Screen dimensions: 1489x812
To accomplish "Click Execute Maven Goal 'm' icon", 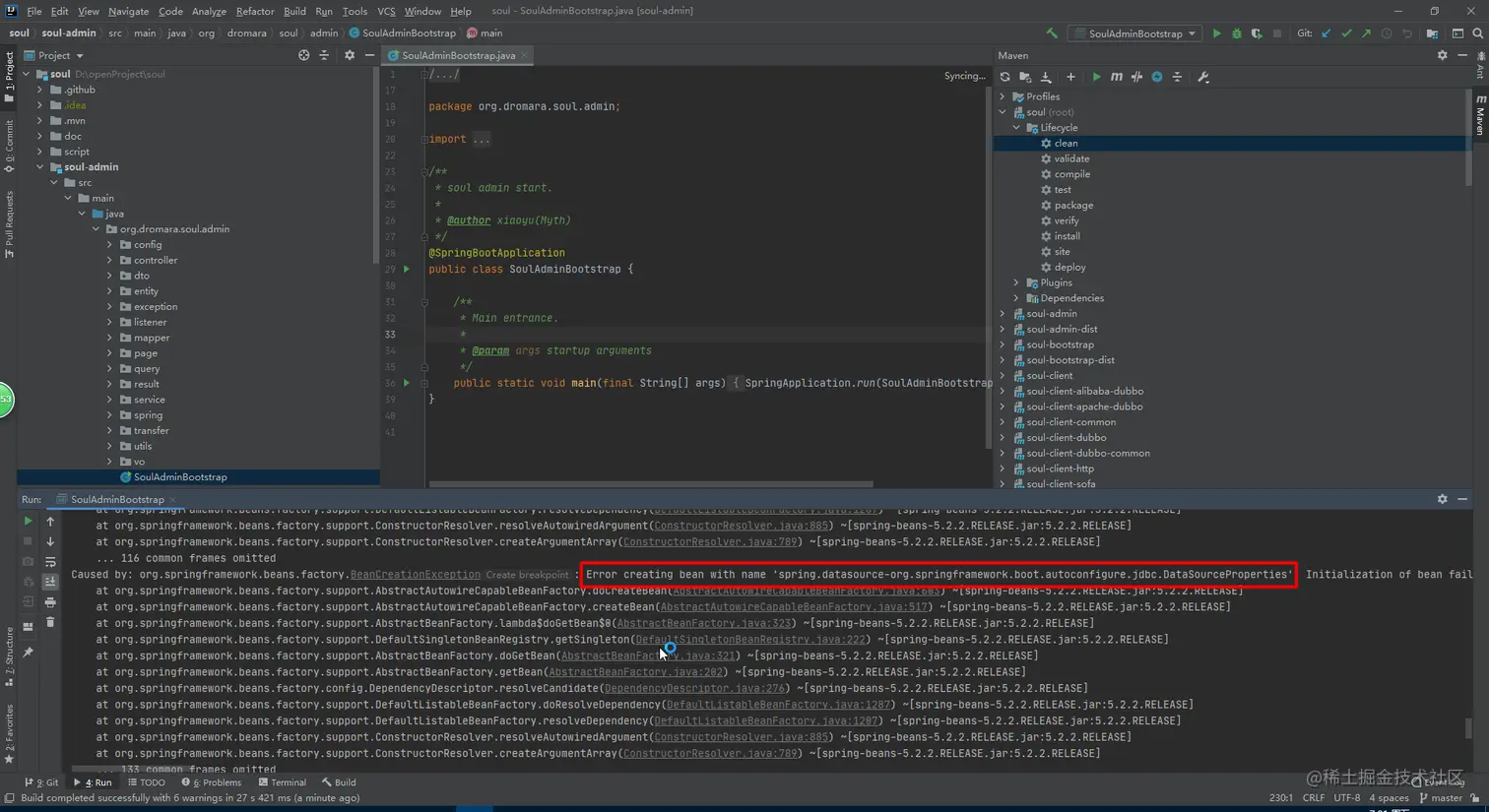I will pyautogui.click(x=1117, y=77).
